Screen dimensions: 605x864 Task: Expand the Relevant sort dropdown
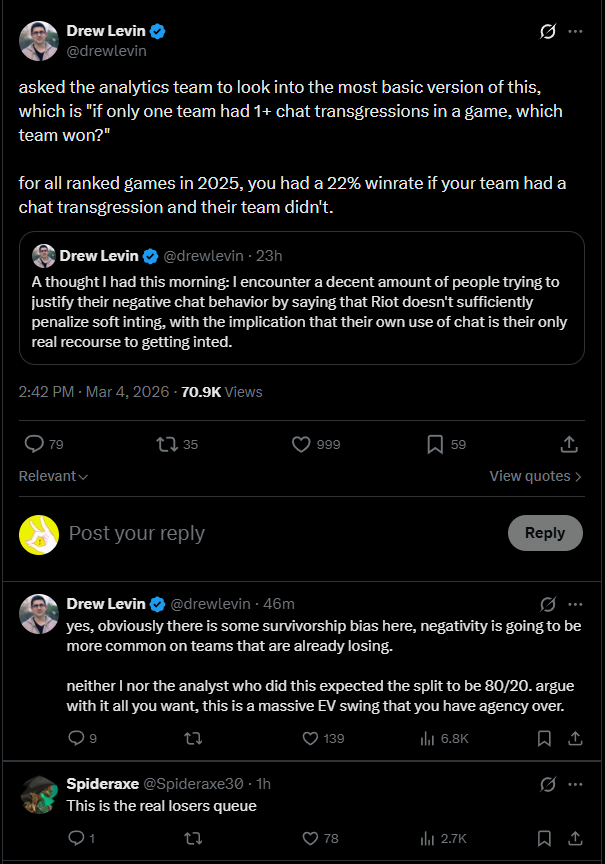(53, 476)
